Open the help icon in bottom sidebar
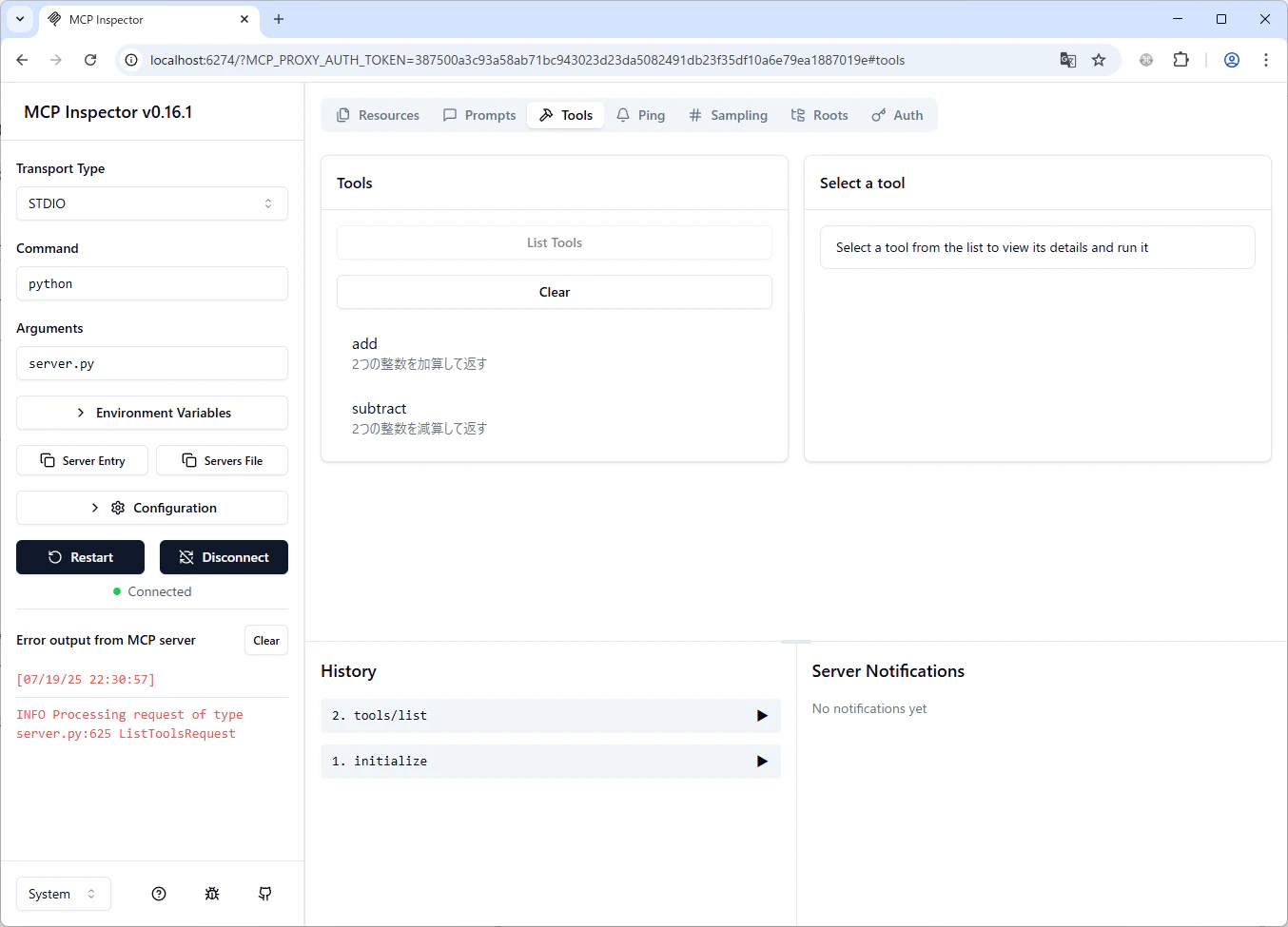This screenshot has width=1288, height=927. 159,894
